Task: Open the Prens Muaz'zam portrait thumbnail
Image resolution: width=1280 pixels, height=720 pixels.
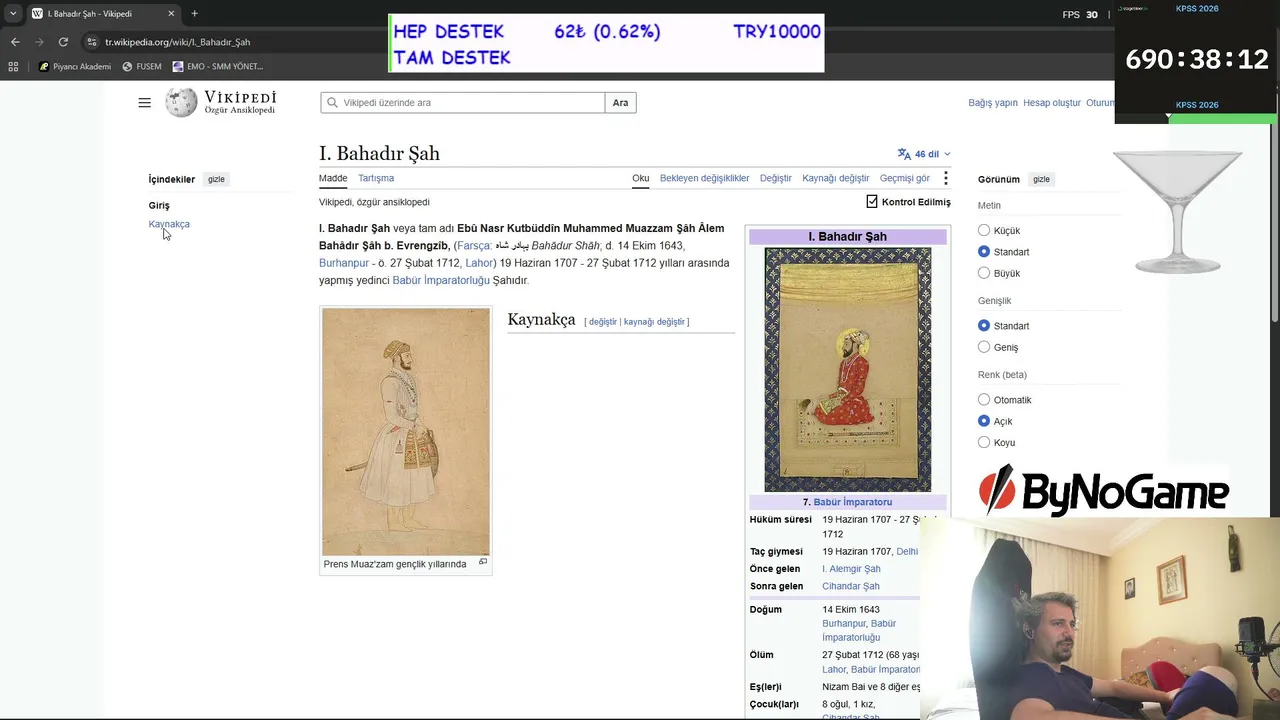Action: [406, 431]
